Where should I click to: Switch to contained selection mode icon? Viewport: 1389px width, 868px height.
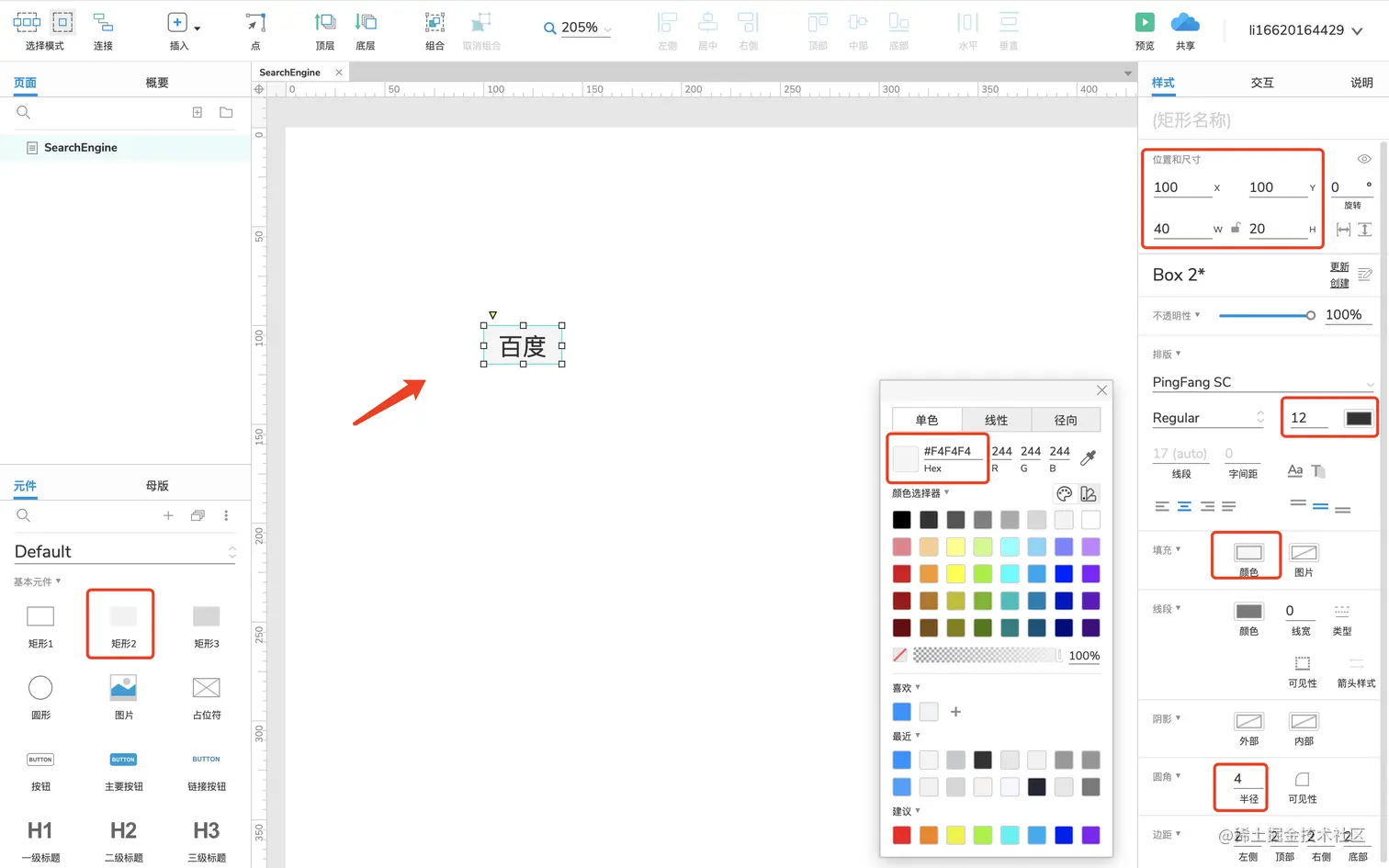pos(62,22)
